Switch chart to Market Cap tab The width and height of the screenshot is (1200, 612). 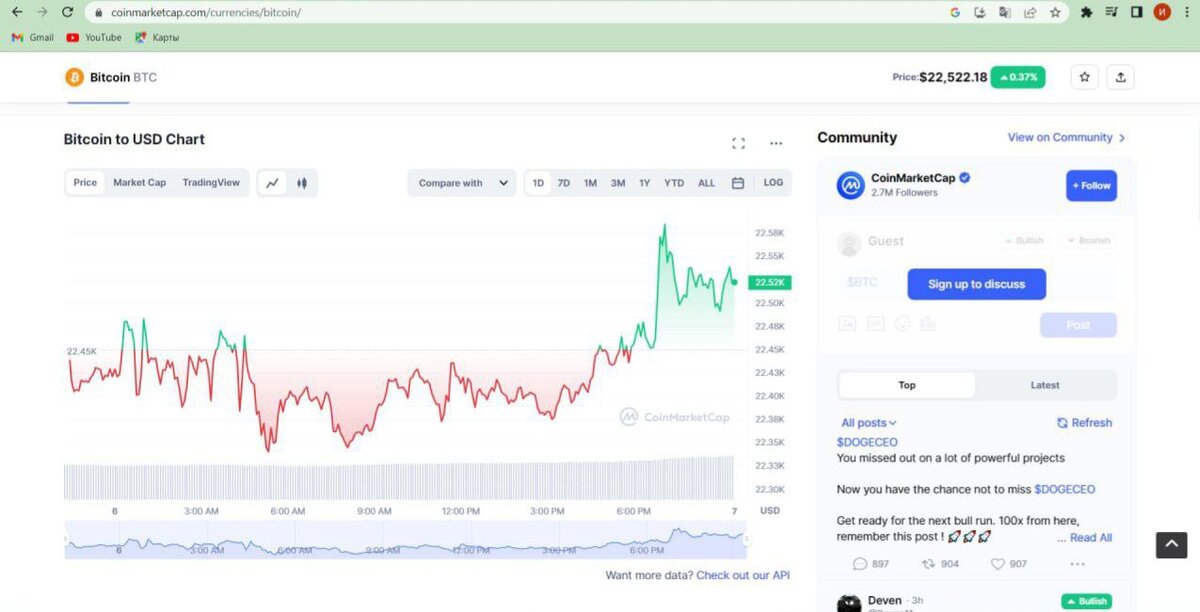point(139,183)
